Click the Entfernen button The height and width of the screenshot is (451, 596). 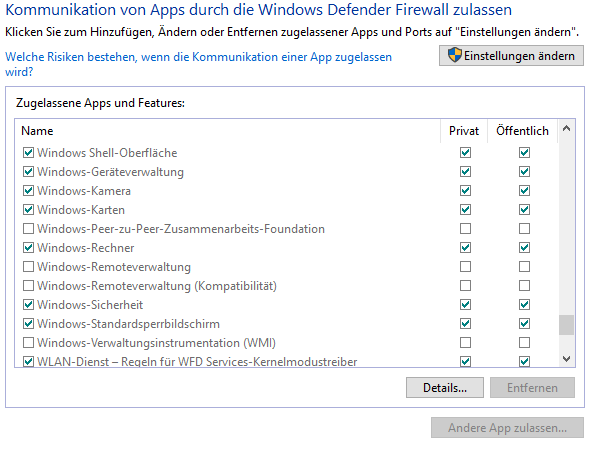click(x=532, y=388)
